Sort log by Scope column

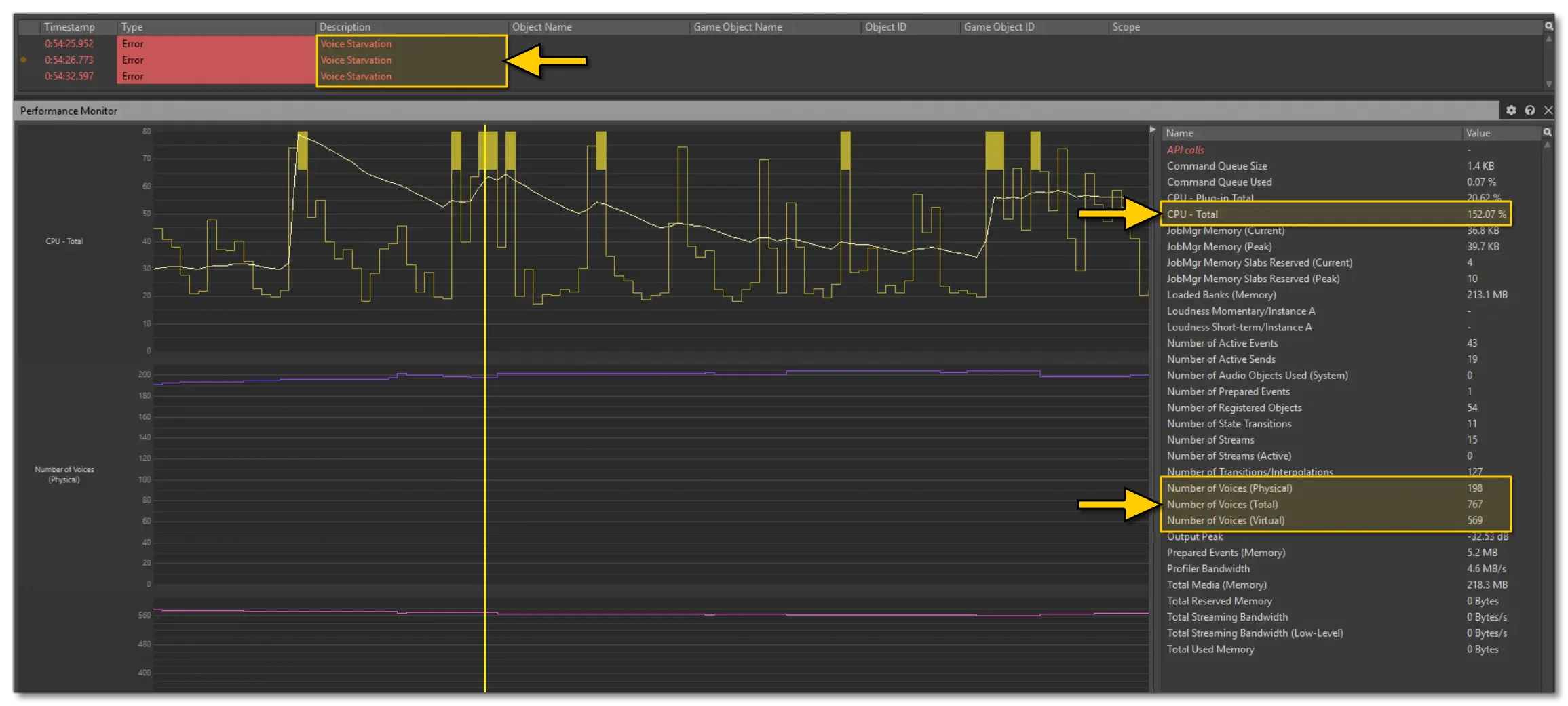click(1324, 27)
